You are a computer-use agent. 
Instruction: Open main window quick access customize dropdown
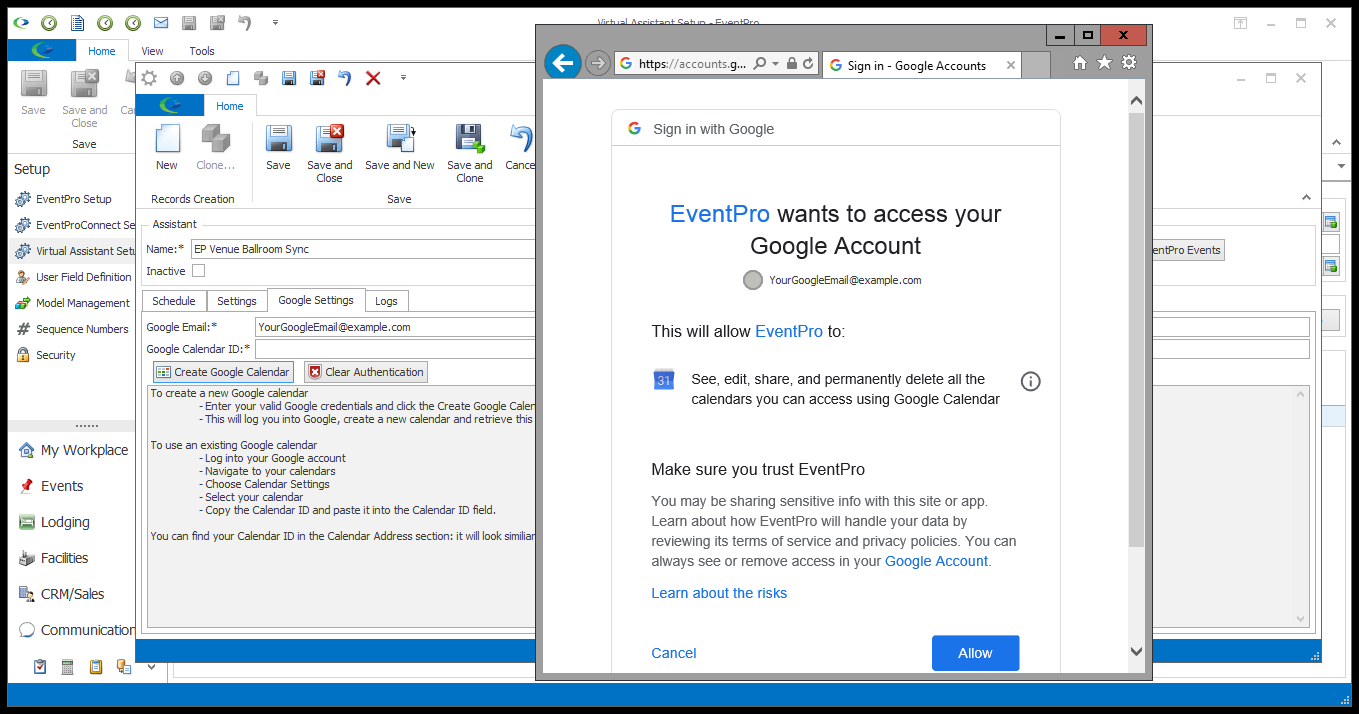275,22
